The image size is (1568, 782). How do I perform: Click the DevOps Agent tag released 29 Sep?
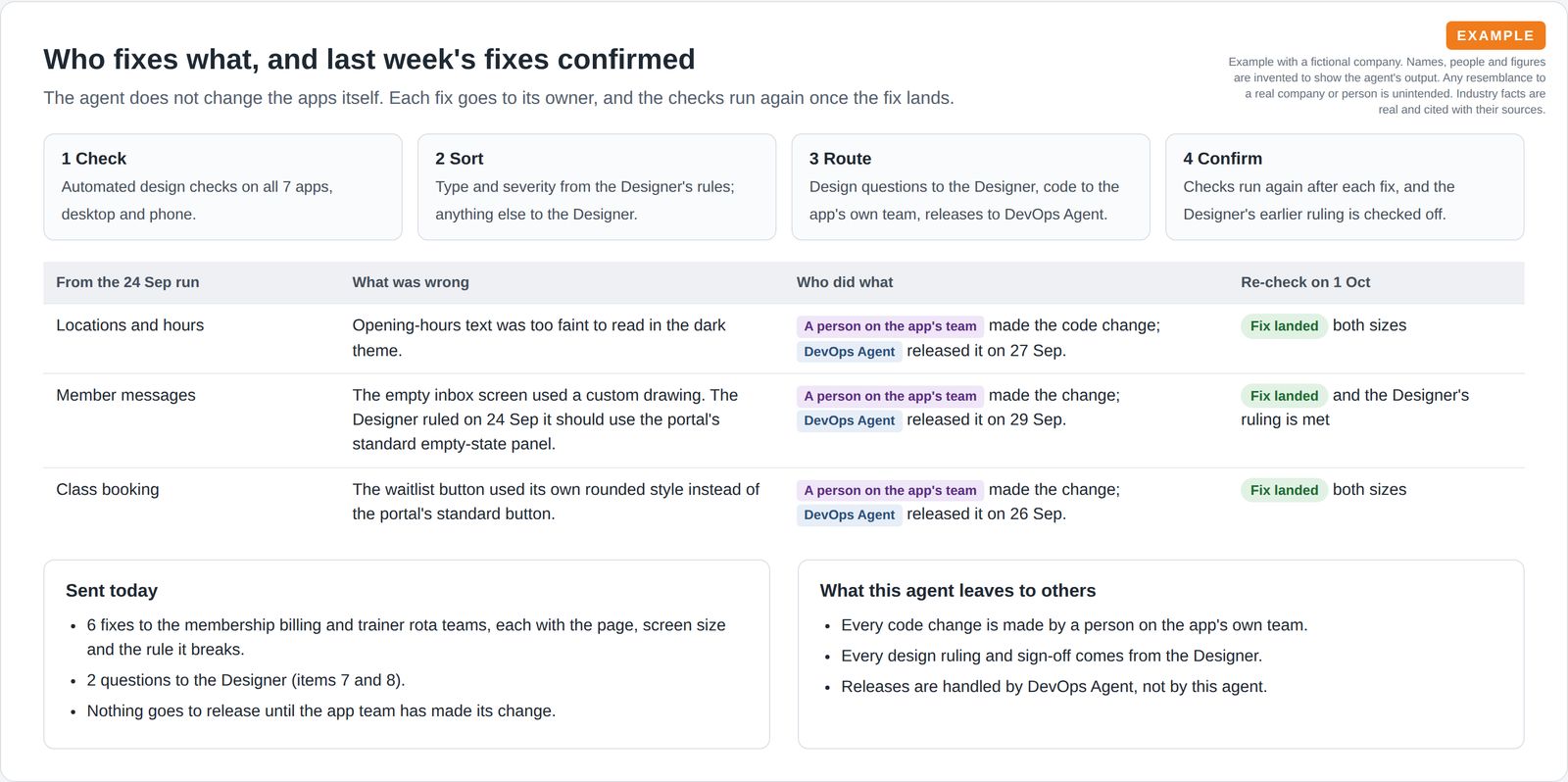click(849, 420)
